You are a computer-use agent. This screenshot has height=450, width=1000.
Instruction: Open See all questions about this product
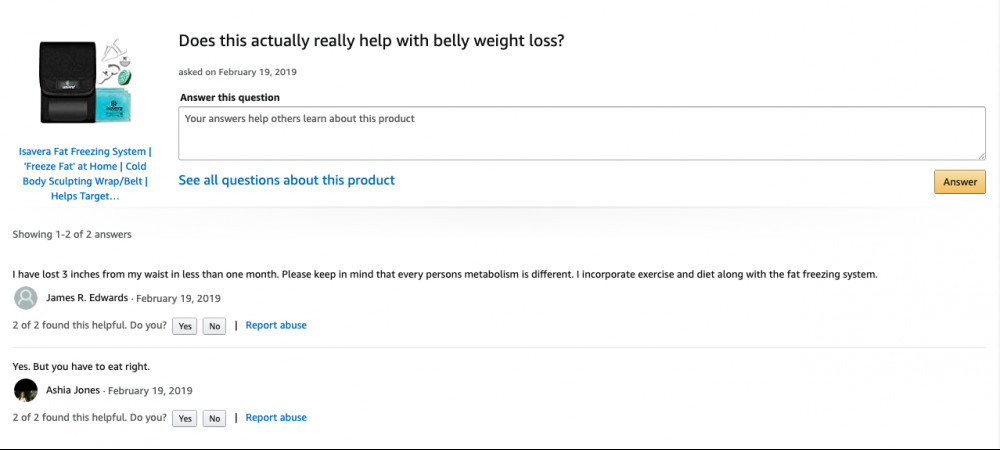(x=286, y=180)
